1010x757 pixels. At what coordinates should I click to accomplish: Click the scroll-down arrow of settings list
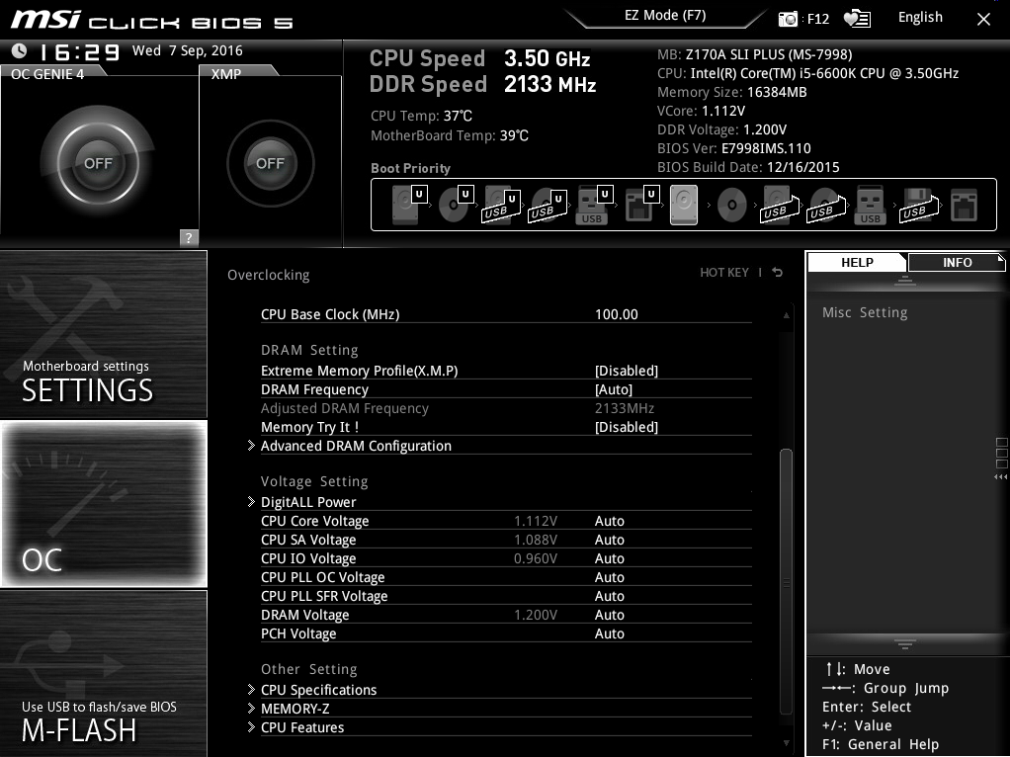pyautogui.click(x=786, y=743)
